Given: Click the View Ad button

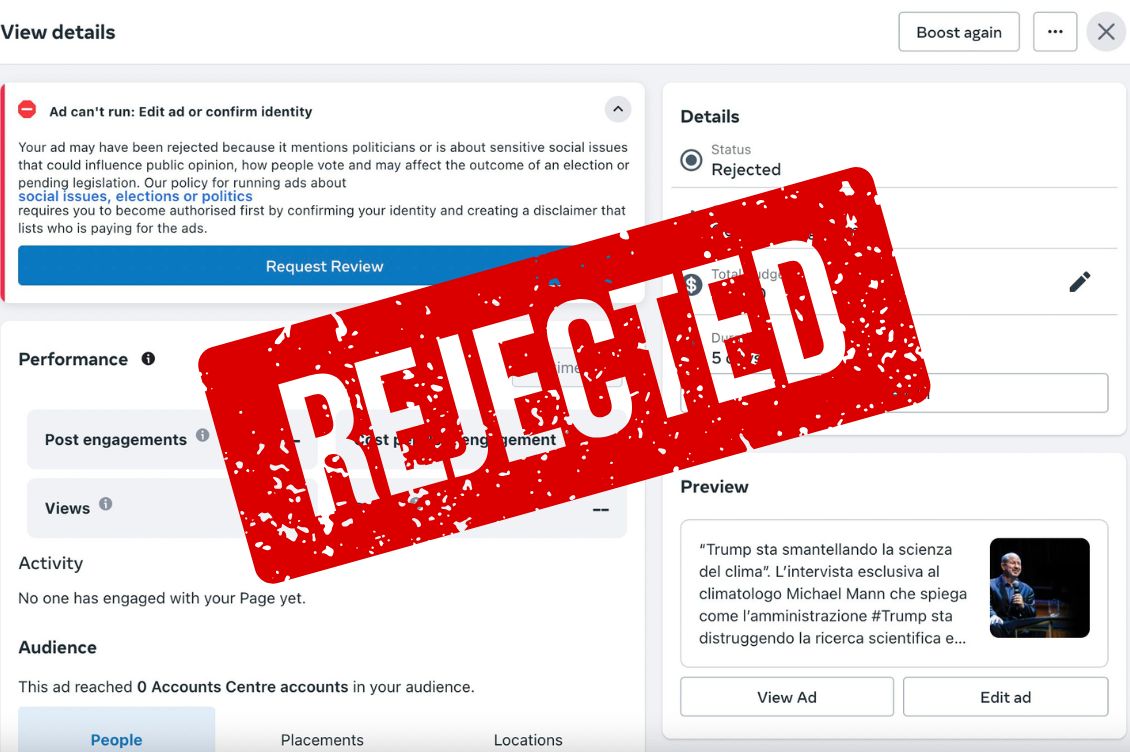Looking at the screenshot, I should point(787,697).
